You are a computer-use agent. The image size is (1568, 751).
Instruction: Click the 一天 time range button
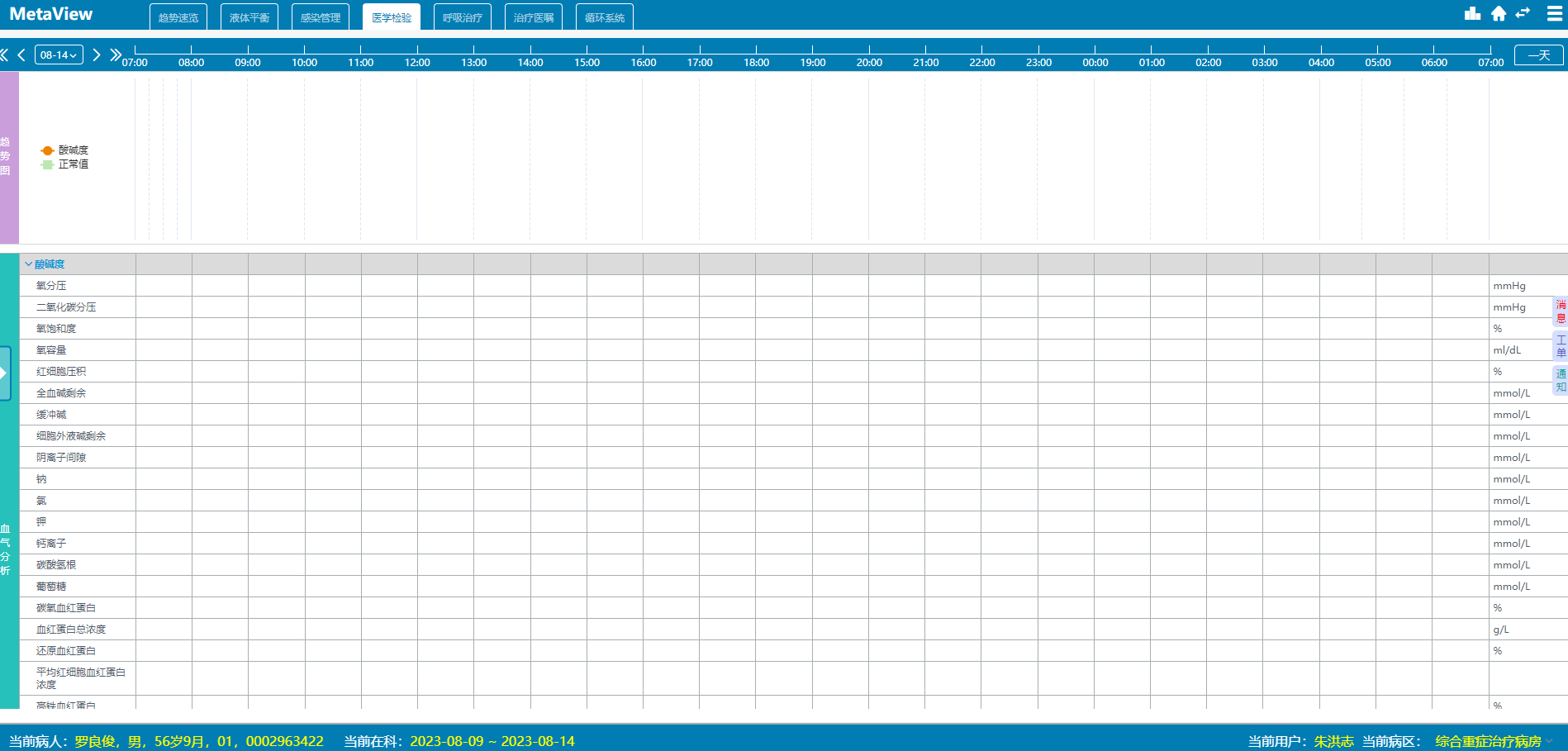pos(1538,55)
